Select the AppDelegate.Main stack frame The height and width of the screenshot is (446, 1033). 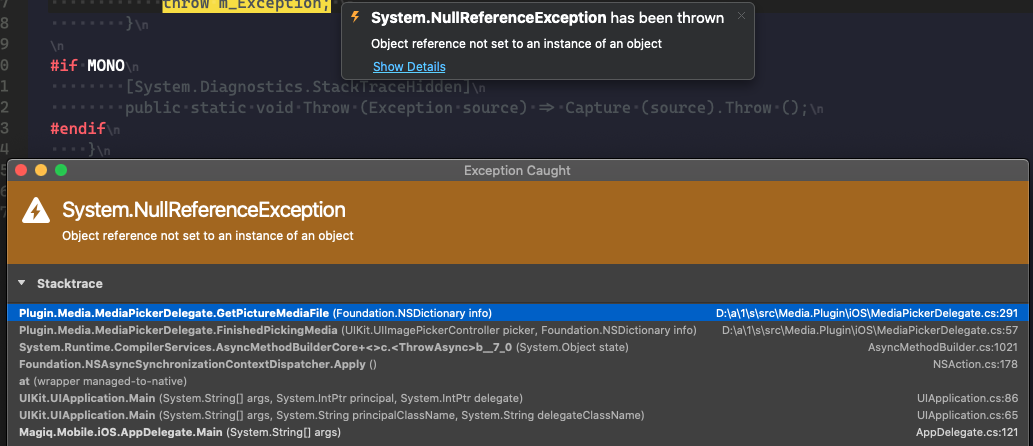coord(517,433)
